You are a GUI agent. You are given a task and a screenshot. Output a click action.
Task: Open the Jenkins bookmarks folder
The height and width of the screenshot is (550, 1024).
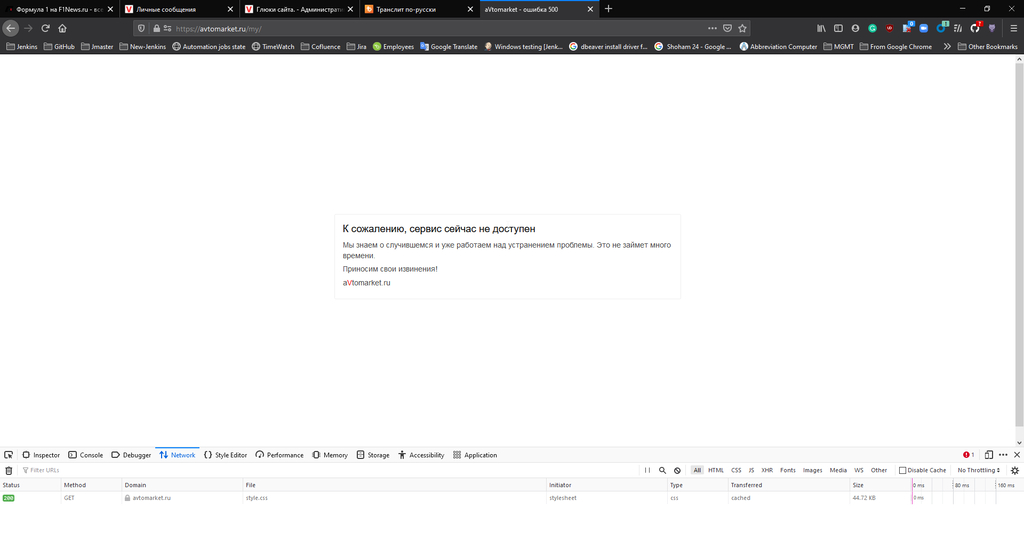click(x=22, y=46)
